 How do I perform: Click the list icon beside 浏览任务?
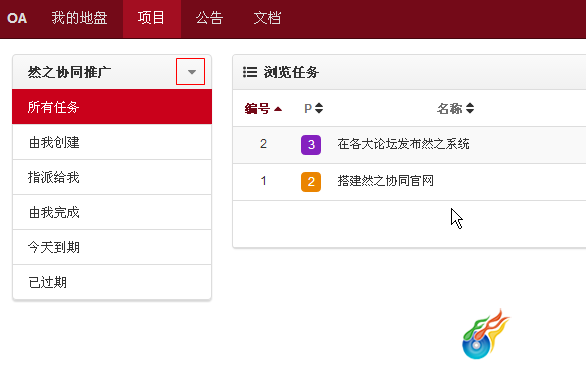click(x=250, y=72)
